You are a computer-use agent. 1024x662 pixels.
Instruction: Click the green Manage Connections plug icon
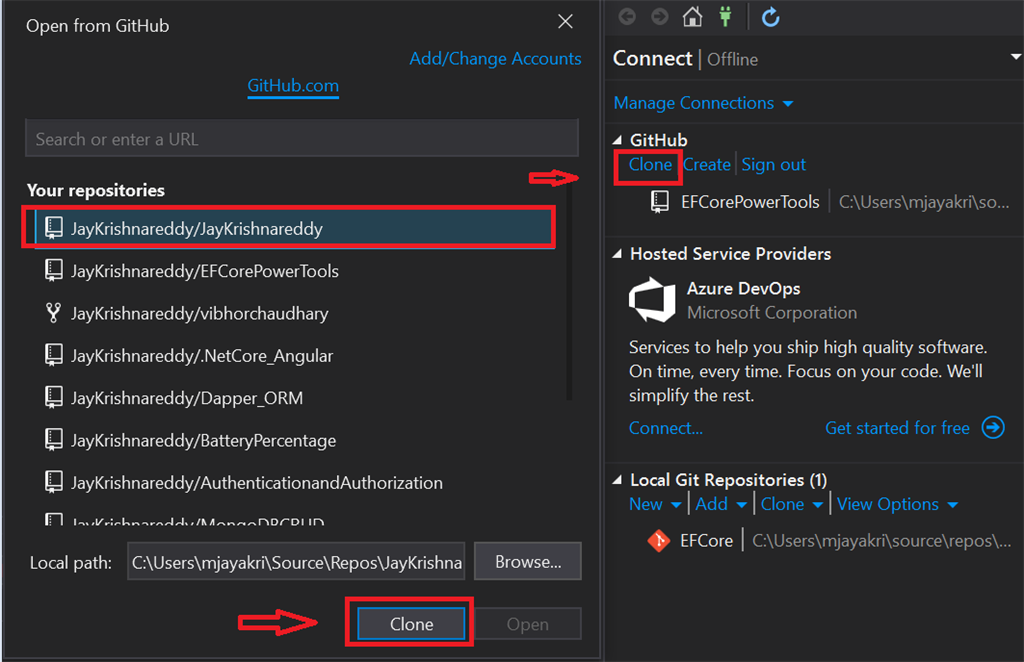pyautogui.click(x=726, y=16)
